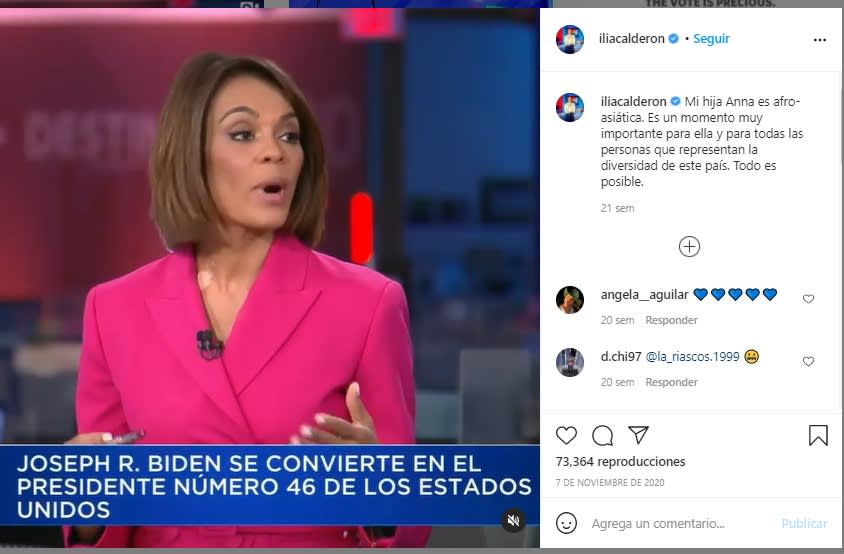This screenshot has height=554, width=844.
Task: Click the Publicar button
Action: (x=804, y=523)
